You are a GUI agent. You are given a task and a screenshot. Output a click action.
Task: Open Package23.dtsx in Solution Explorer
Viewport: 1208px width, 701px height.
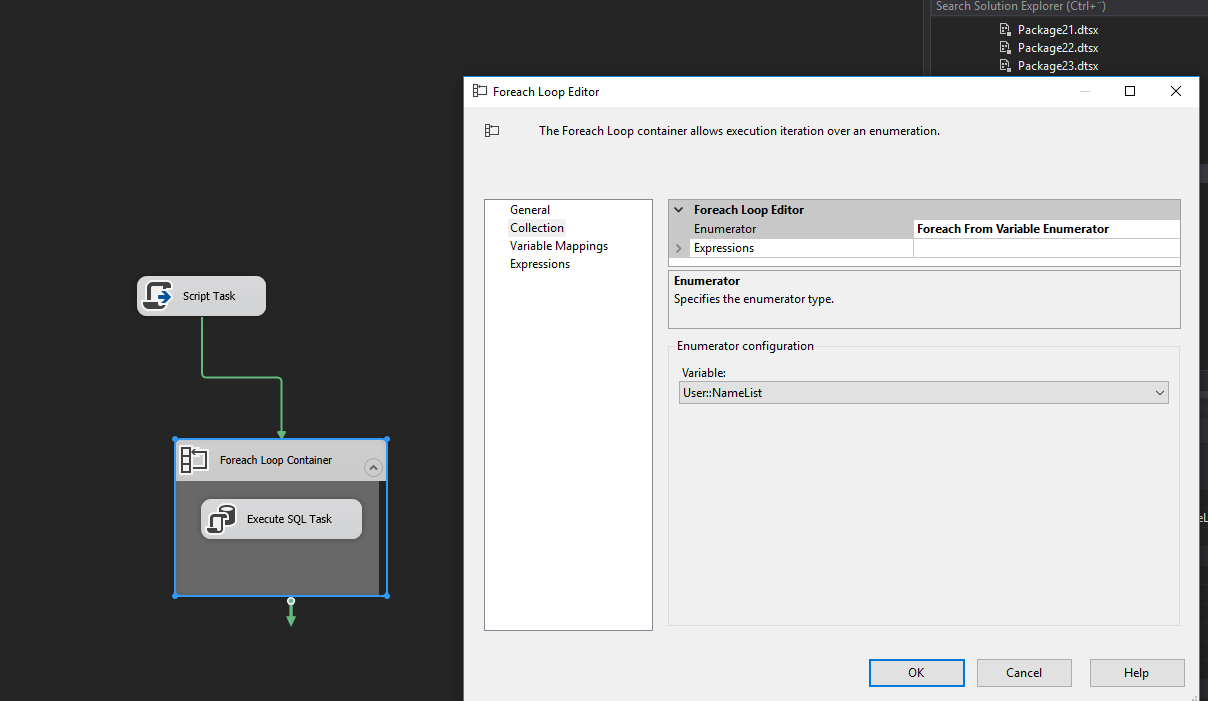coord(1057,66)
